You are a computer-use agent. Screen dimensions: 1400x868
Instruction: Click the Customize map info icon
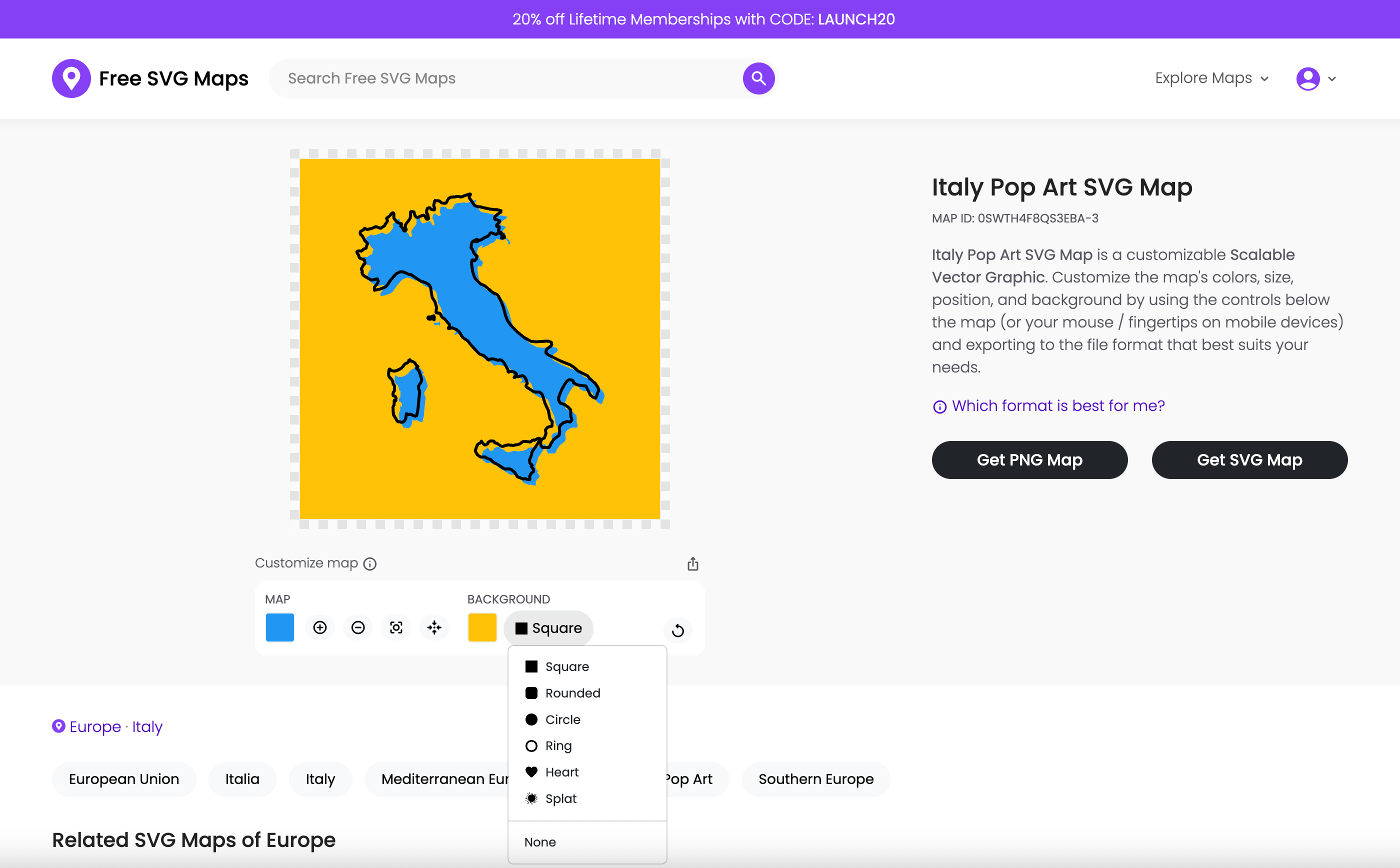369,563
